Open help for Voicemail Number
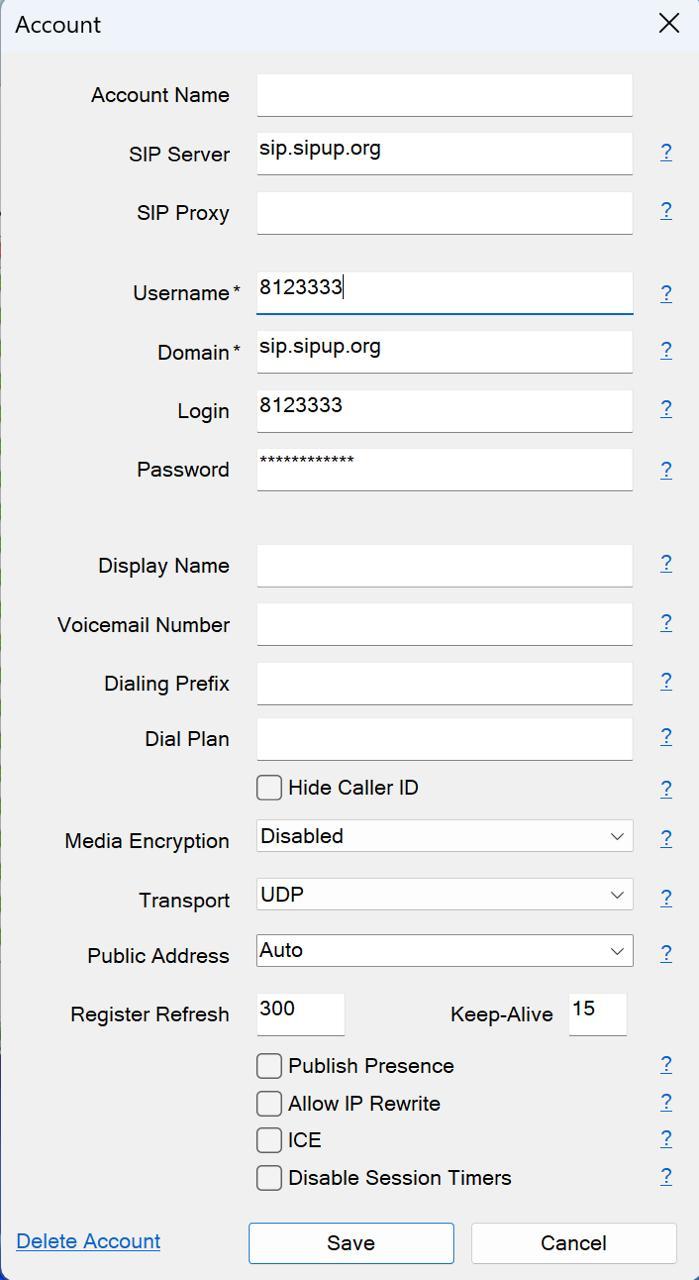This screenshot has width=699, height=1280. point(666,623)
